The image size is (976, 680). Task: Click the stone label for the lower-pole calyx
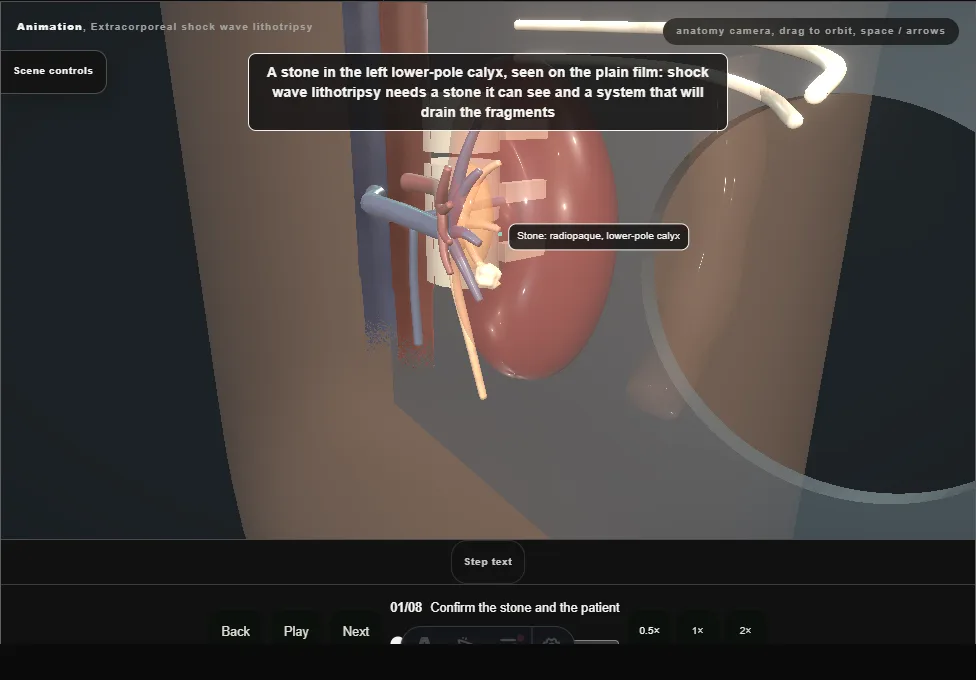[598, 236]
